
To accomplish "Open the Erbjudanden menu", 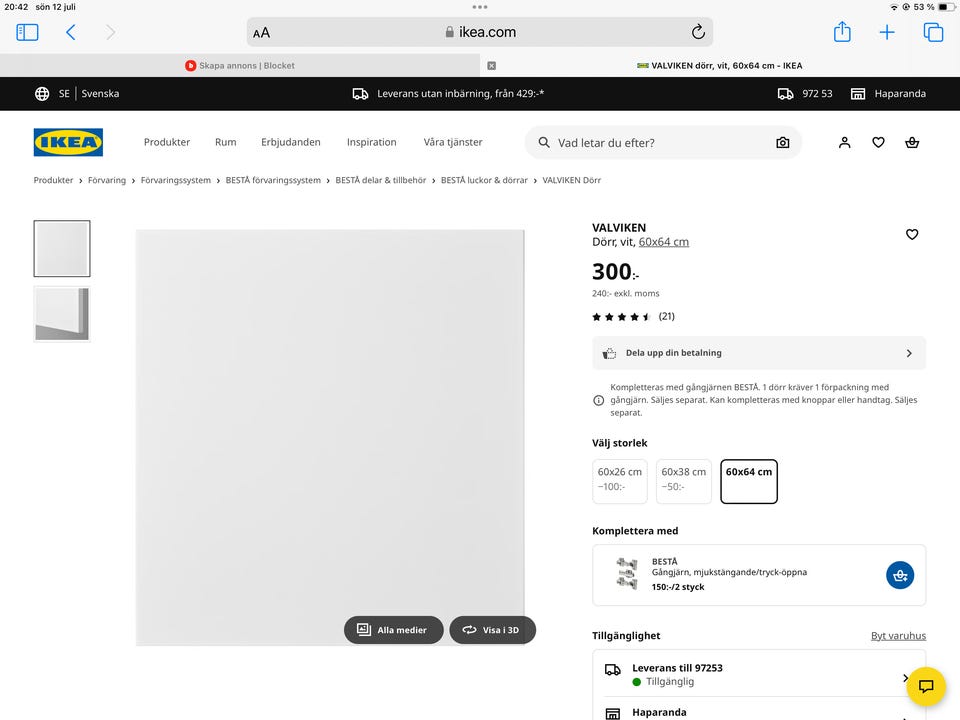I will [x=291, y=142].
